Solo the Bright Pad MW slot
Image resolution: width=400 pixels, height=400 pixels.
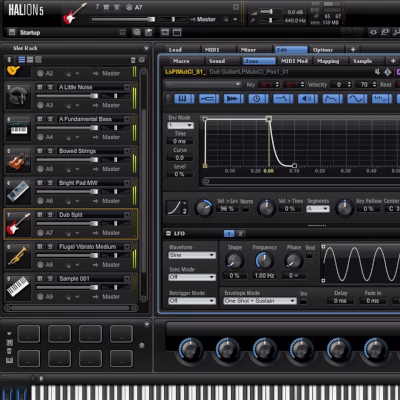point(50,183)
